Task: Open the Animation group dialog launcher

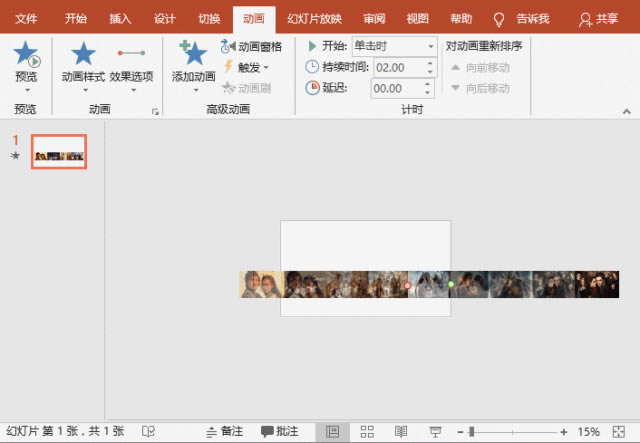Action: (x=155, y=112)
